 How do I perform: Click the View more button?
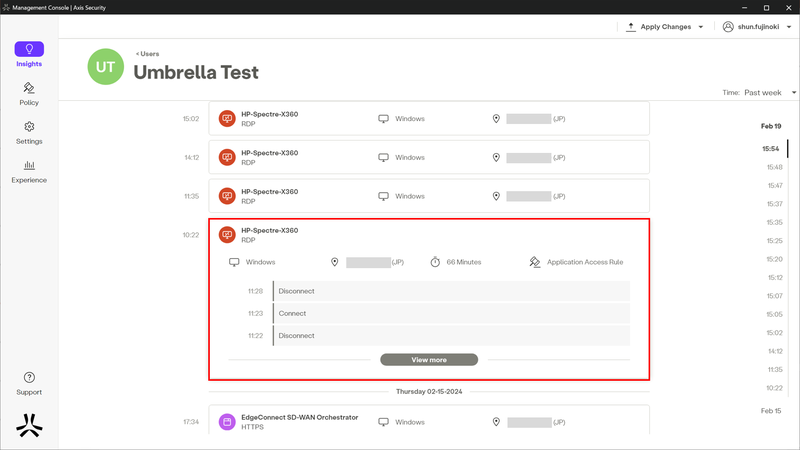(429, 360)
